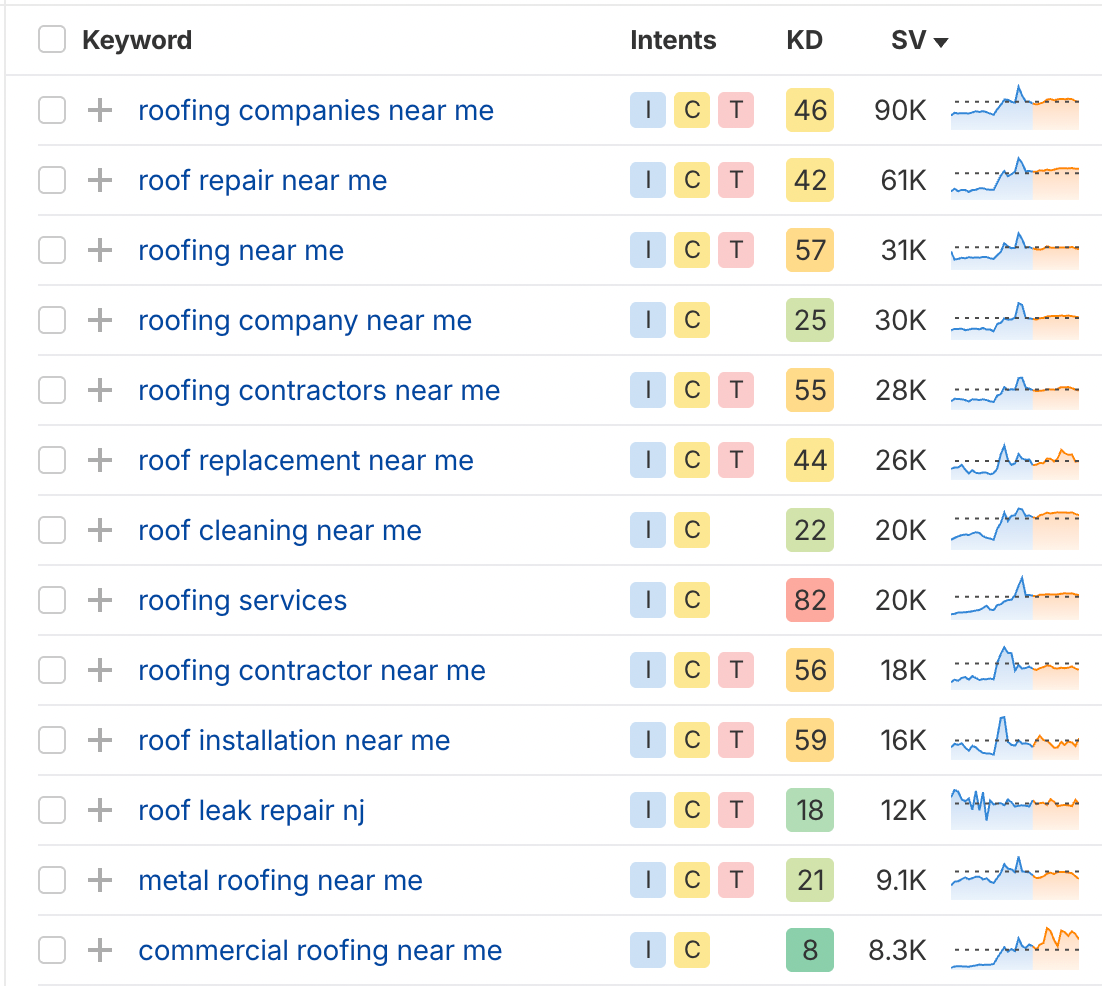The image size is (1102, 986).
Task: Click the trend sparkline for "roofing services"
Action: click(1015, 600)
